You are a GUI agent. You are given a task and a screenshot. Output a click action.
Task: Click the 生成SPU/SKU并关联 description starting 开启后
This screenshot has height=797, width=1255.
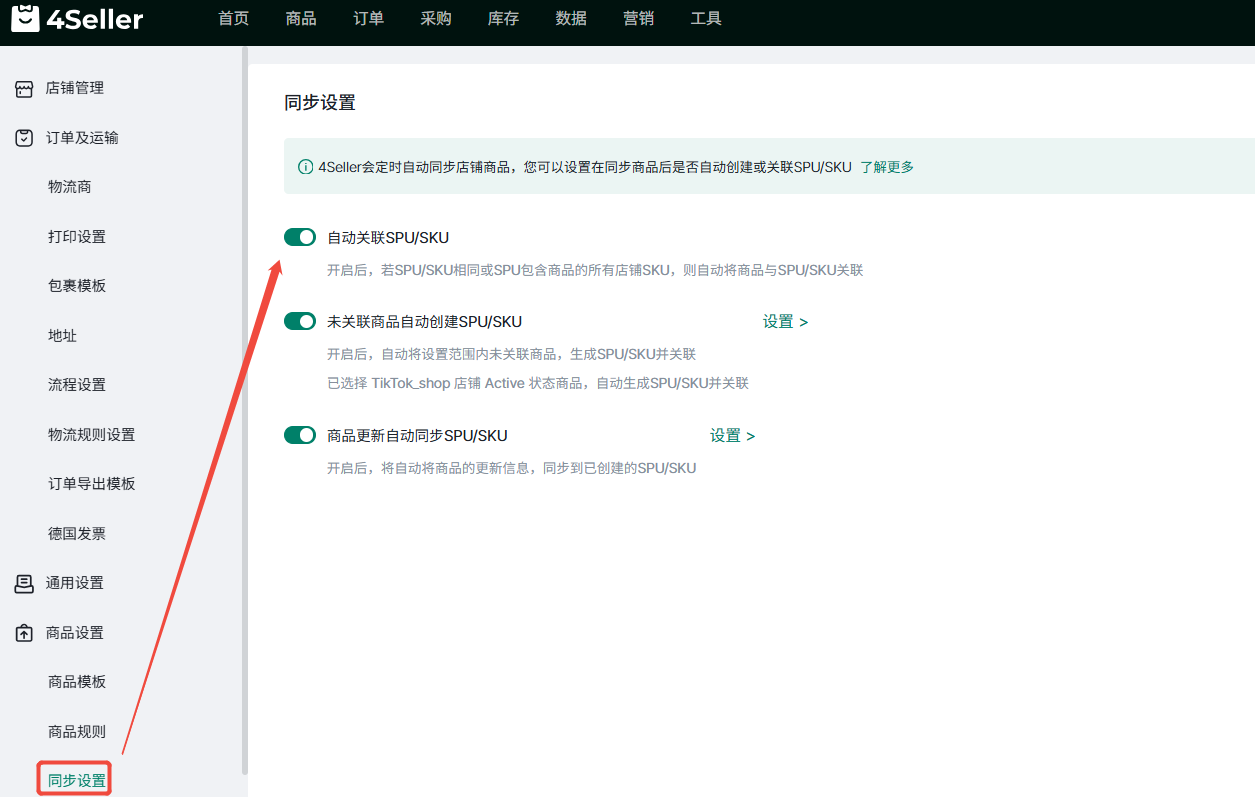coord(511,354)
